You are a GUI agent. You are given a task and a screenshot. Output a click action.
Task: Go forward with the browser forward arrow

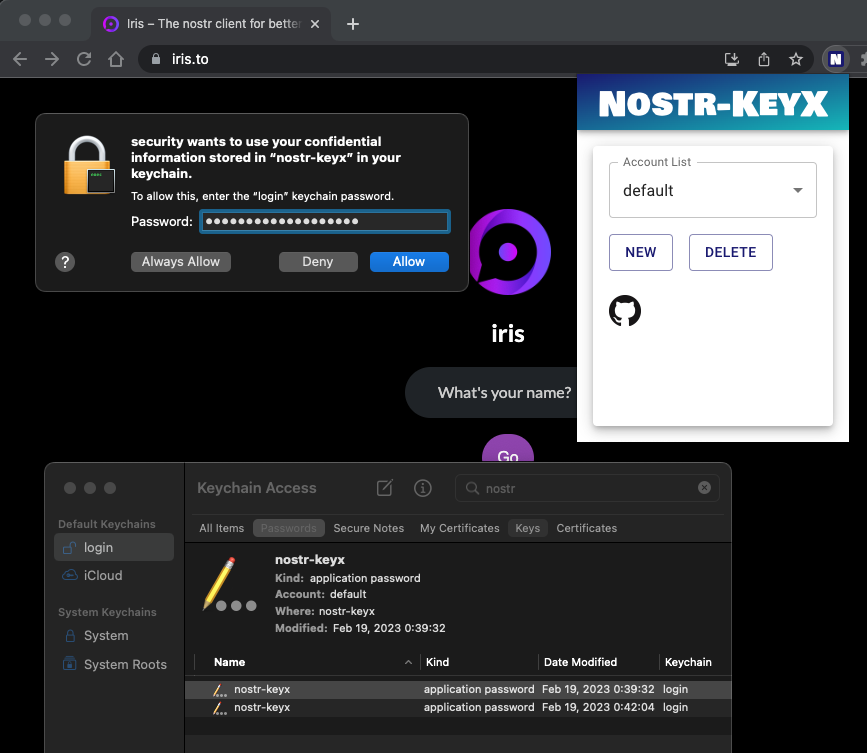(x=52, y=59)
